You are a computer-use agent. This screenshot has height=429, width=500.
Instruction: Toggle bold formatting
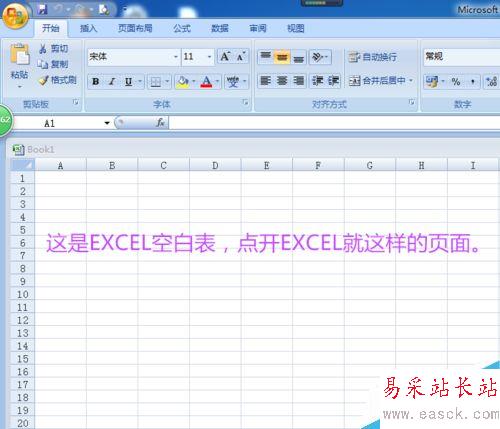point(96,81)
